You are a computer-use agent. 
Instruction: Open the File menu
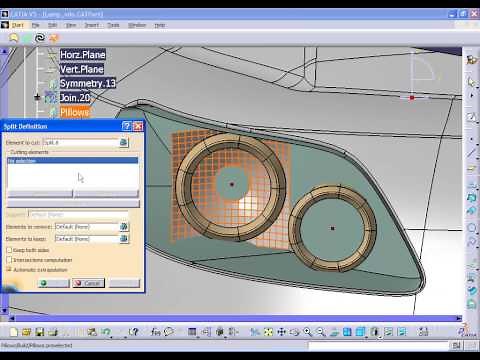(x=36, y=25)
